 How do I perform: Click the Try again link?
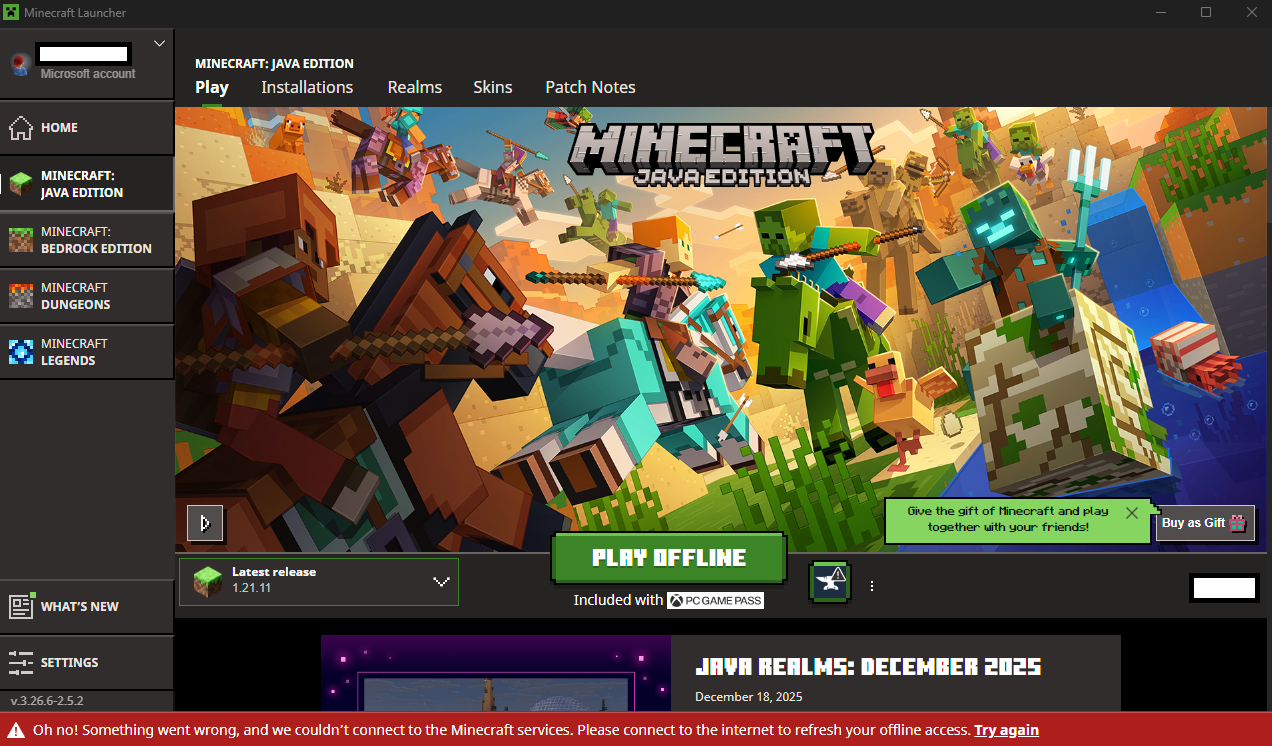[1006, 730]
